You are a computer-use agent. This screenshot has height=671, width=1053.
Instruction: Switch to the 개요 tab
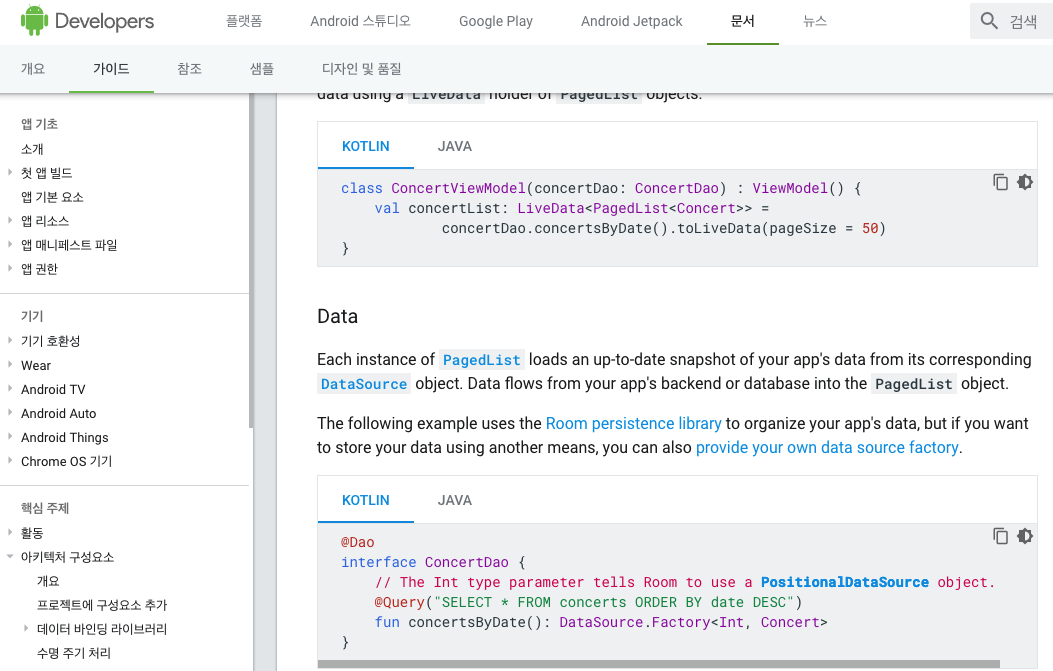33,69
